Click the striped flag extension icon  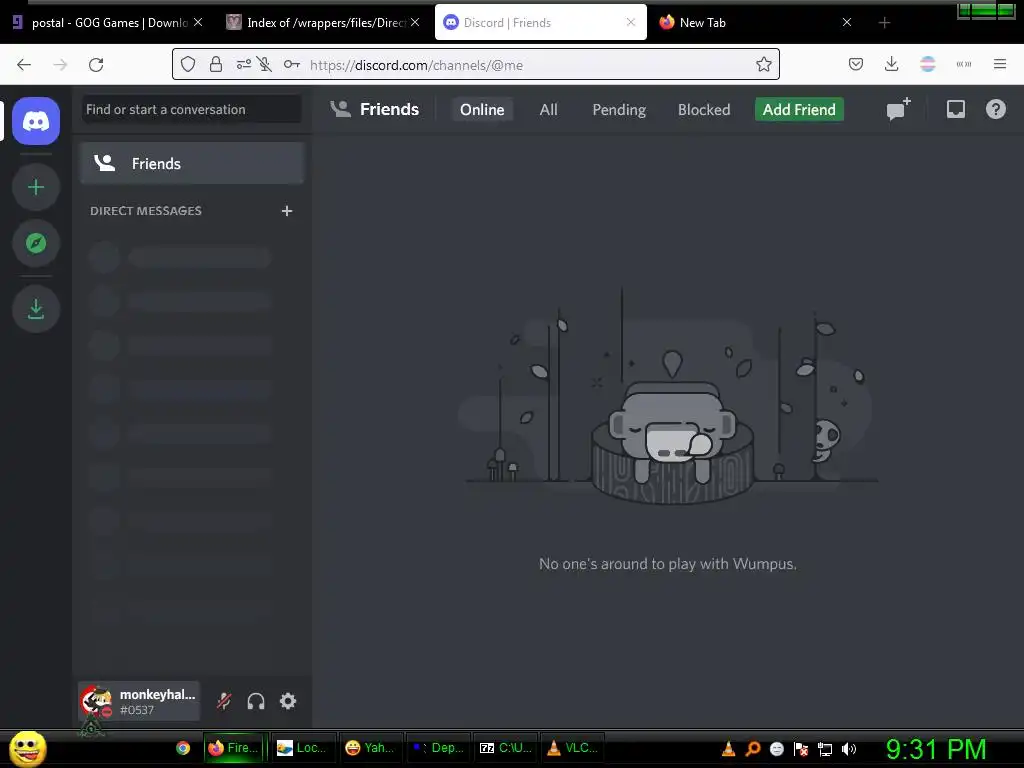click(927, 64)
